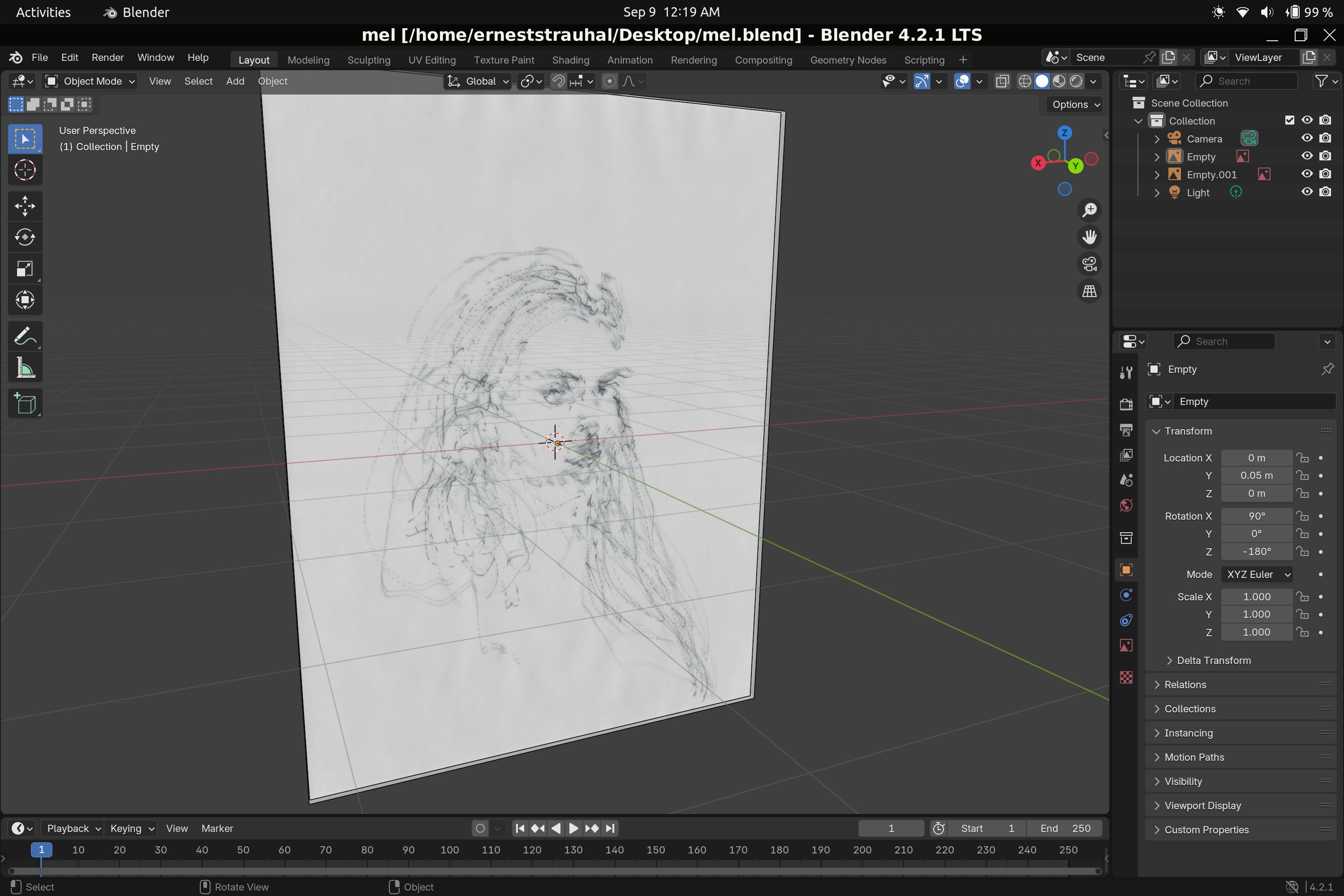Expand the Delta Transform section
Screen dimensions: 1344x896
coord(1213,660)
